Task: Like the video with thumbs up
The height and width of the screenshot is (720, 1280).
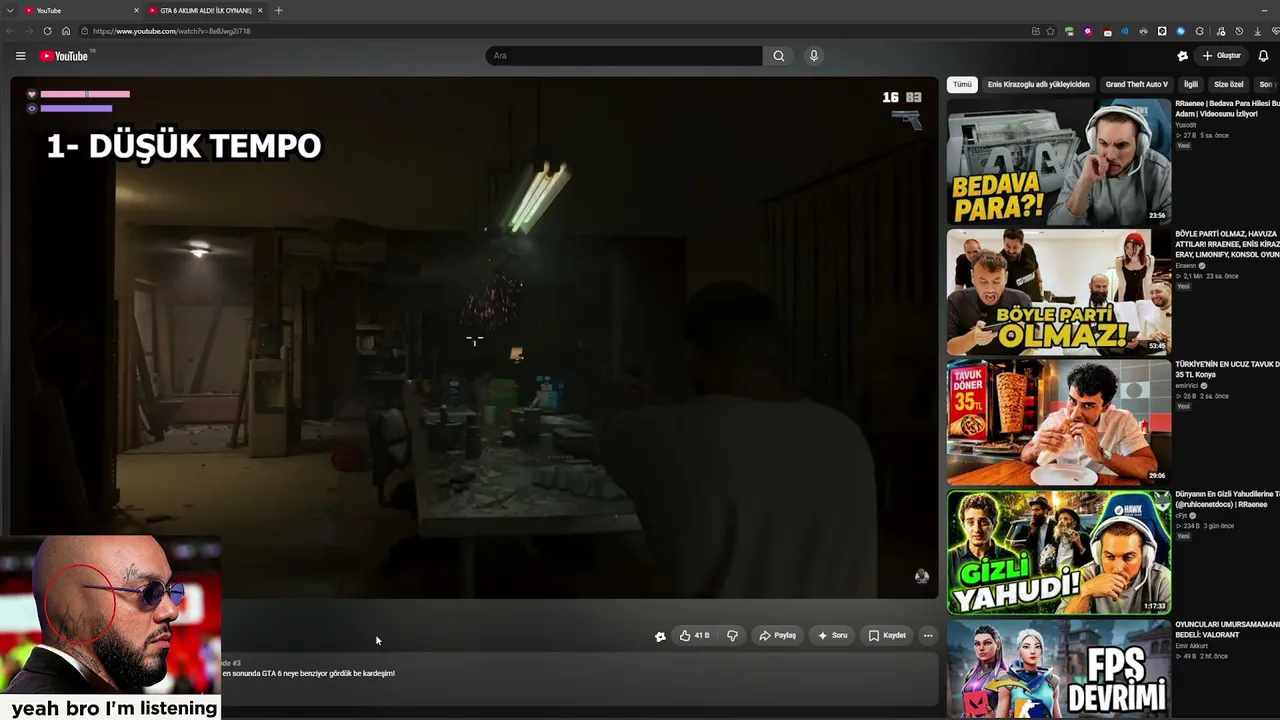Action: click(695, 635)
